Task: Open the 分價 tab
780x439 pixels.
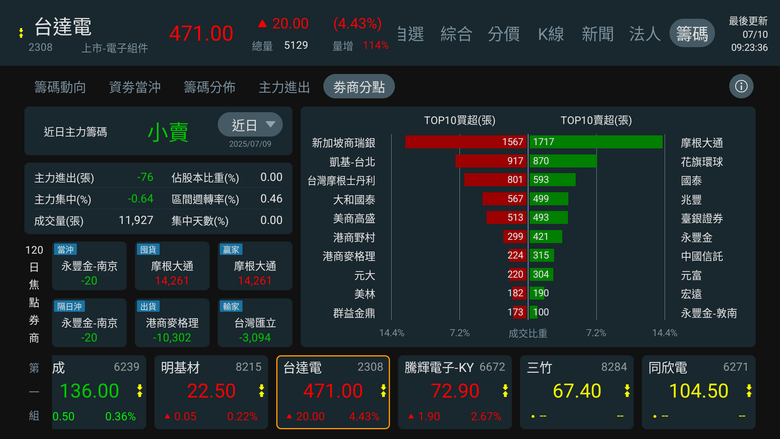Action: (x=503, y=34)
